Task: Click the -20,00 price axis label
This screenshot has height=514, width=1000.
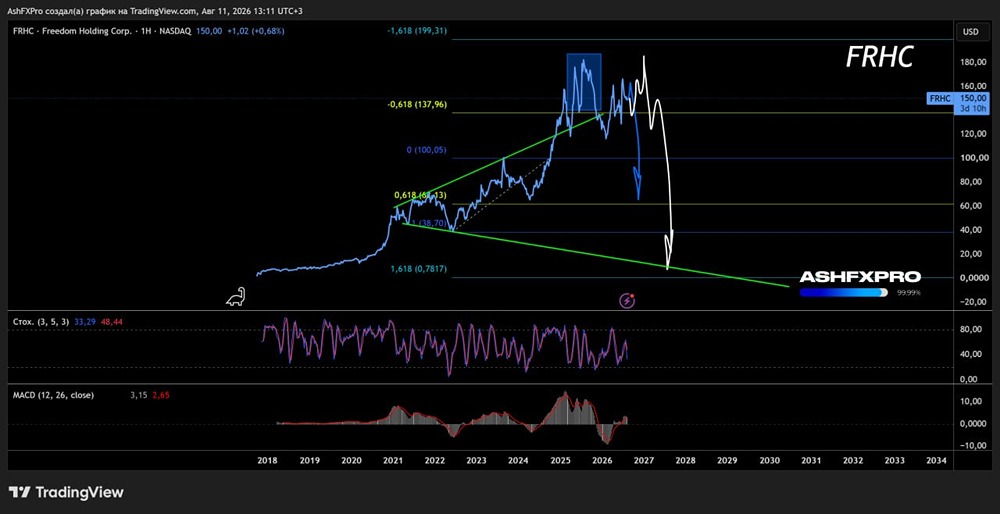Action: (x=973, y=302)
